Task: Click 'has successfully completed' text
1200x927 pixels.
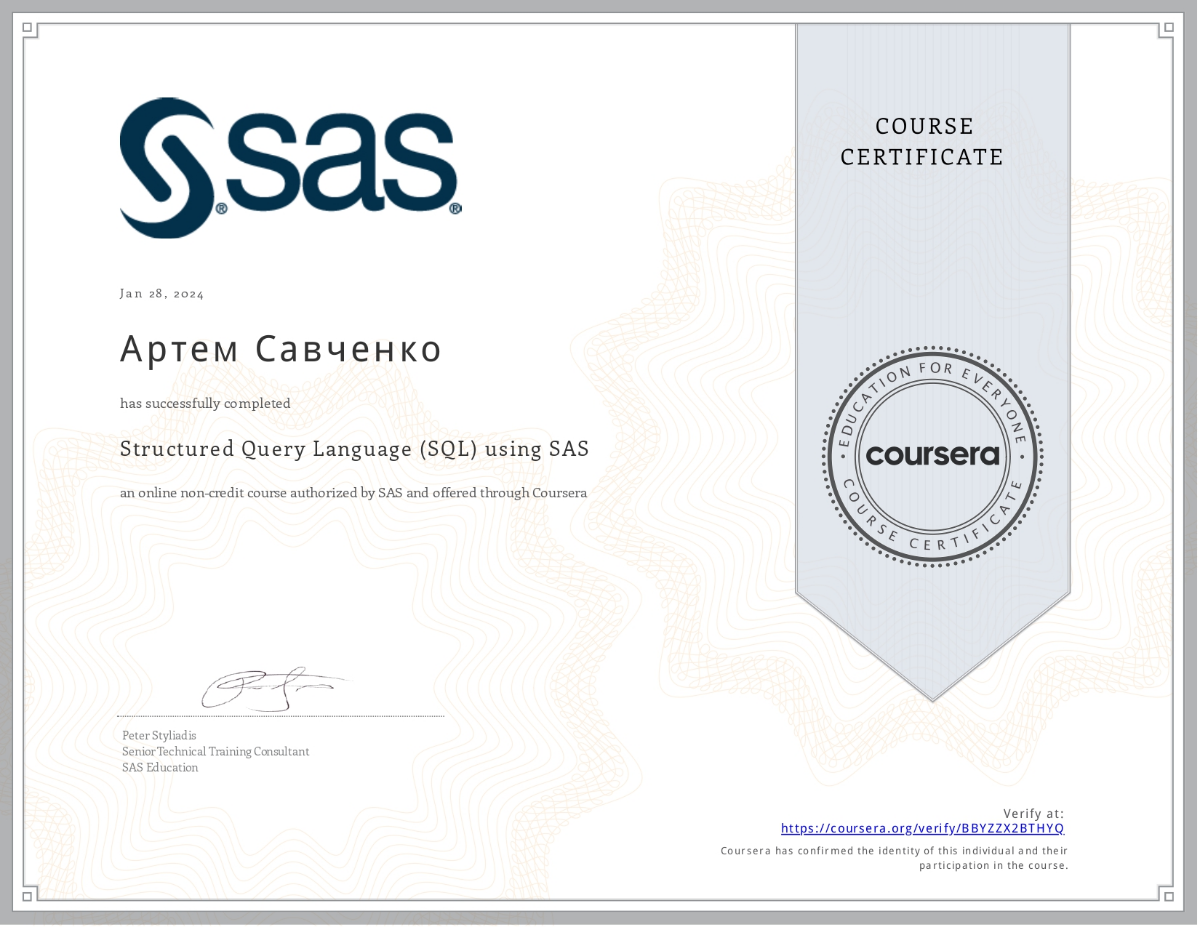Action: [205, 404]
